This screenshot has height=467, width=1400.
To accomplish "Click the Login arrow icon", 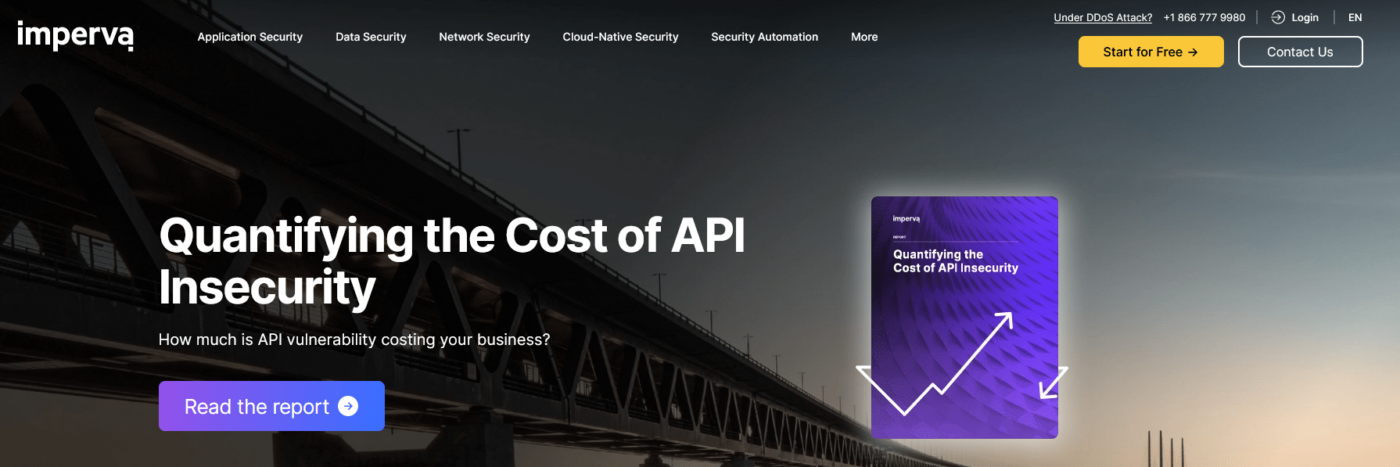I will [x=1277, y=17].
